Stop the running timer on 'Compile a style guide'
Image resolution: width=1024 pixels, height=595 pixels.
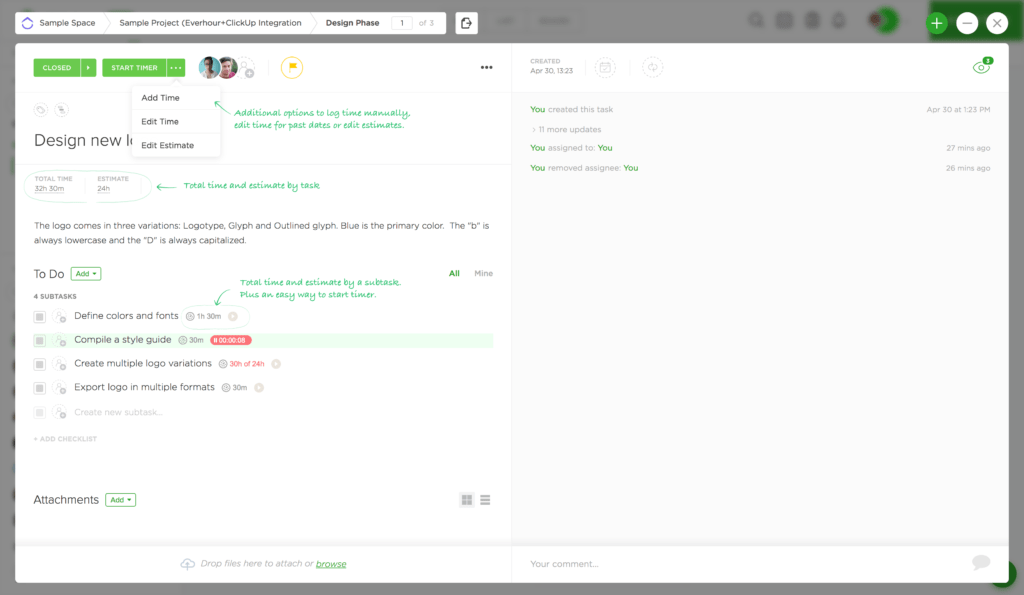pos(227,340)
